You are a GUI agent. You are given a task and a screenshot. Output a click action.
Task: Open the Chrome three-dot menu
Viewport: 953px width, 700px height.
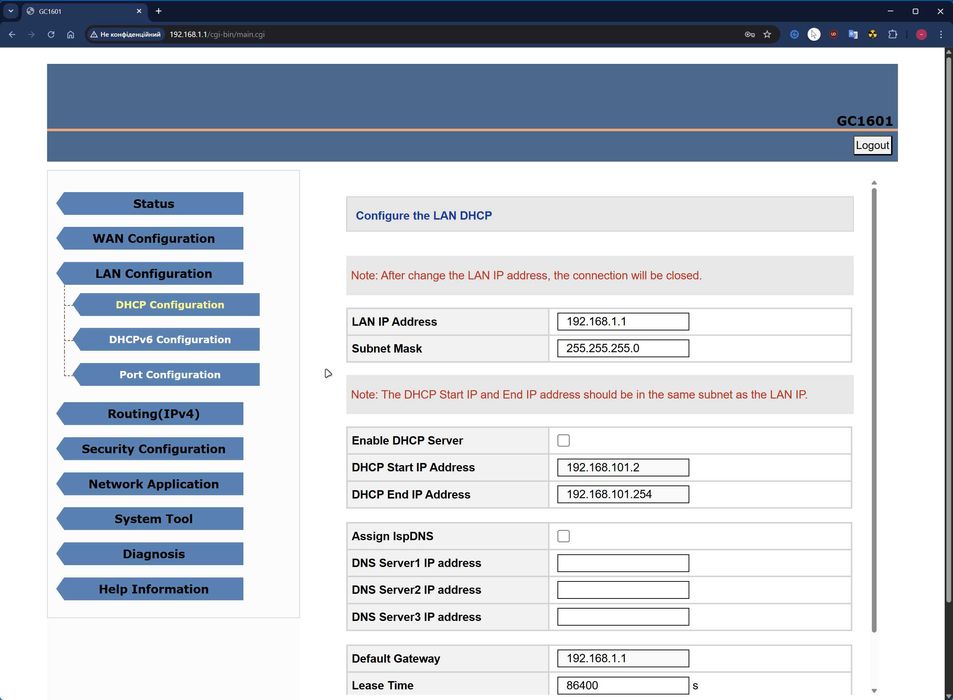pos(941,35)
